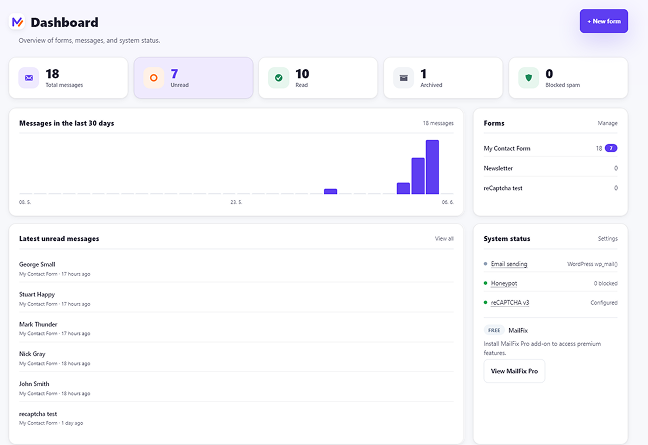Click the tallest bar in the messages chart
This screenshot has width=648, height=445.
[x=432, y=167]
